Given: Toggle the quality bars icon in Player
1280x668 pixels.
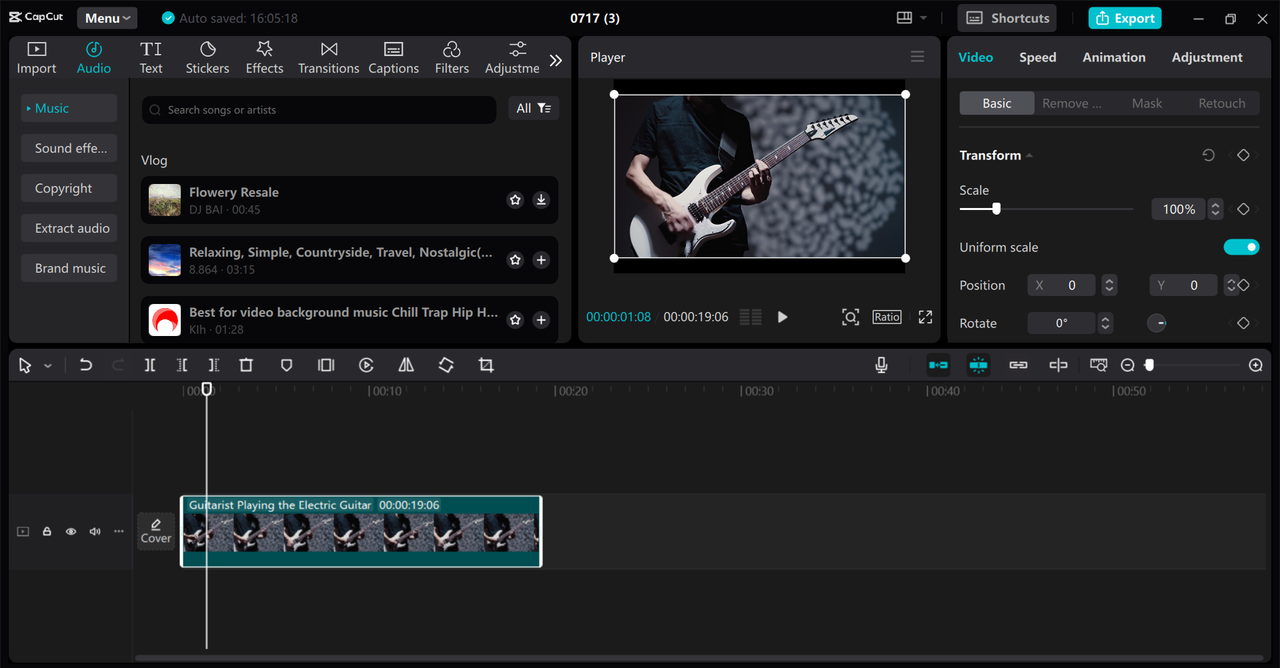Looking at the screenshot, I should 751,317.
